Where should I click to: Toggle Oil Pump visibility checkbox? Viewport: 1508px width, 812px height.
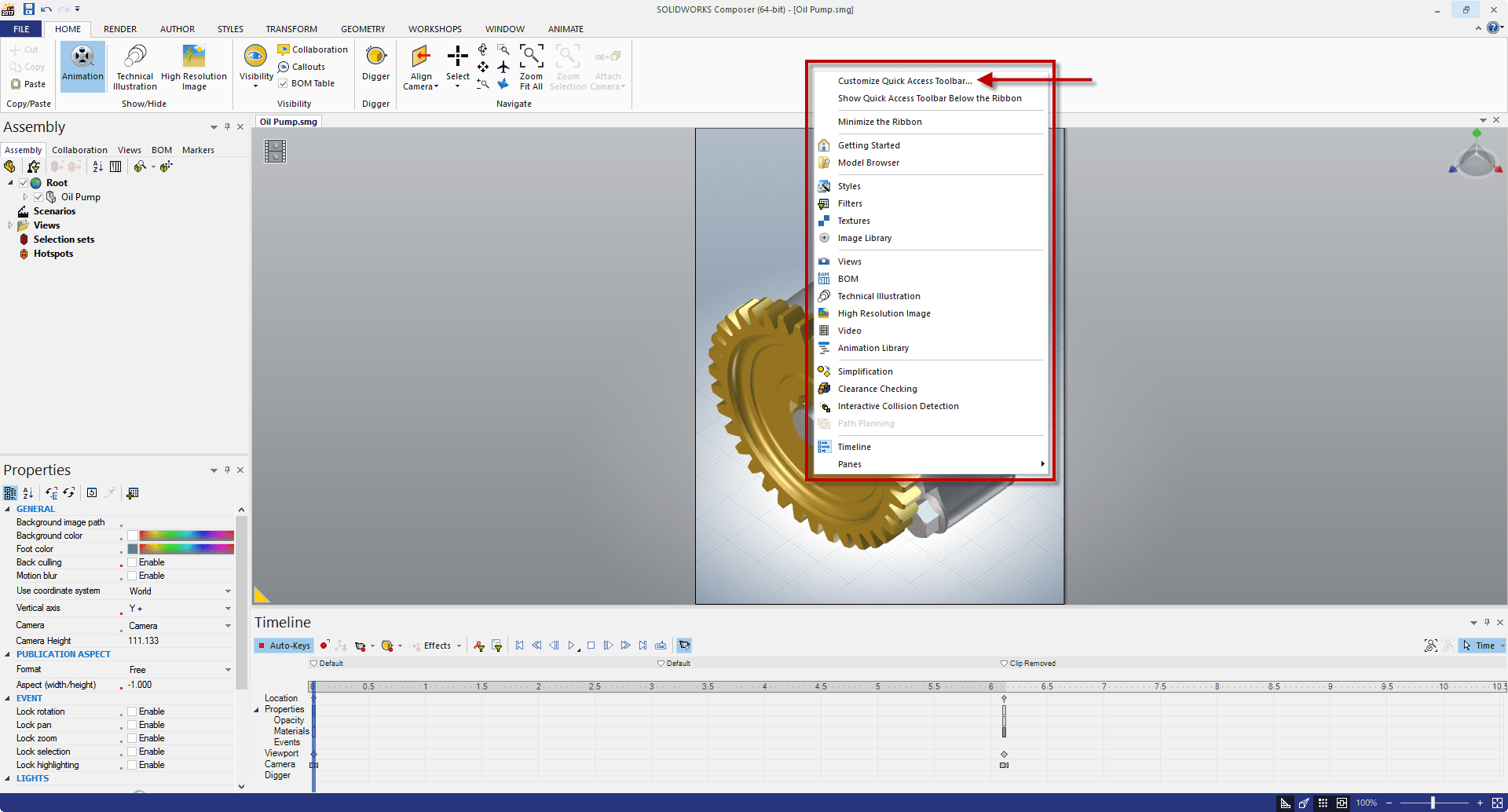coord(38,197)
